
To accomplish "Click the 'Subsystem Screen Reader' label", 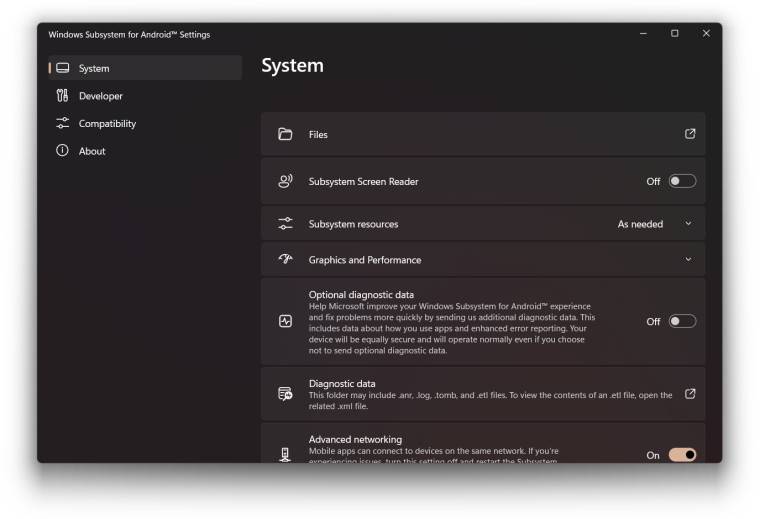I will (363, 182).
